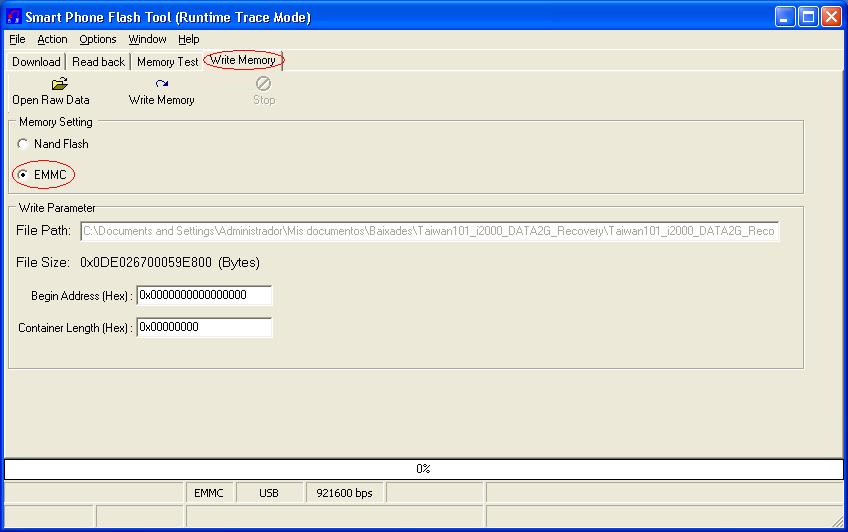
Task: Open the Options menu
Action: tap(98, 39)
